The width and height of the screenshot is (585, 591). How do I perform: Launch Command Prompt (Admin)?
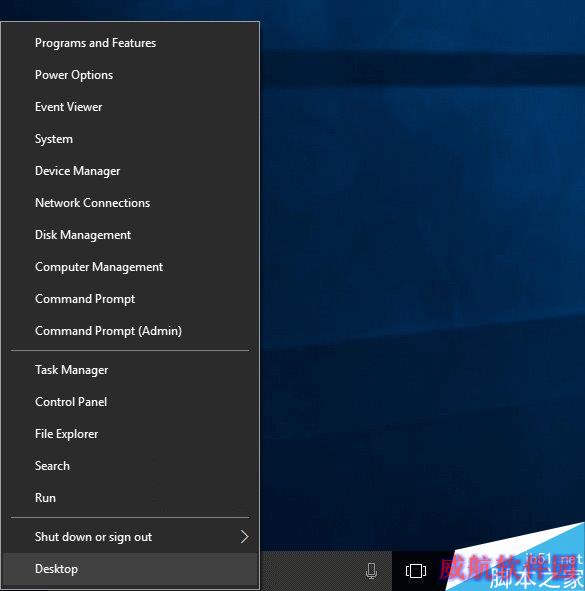[130, 331]
